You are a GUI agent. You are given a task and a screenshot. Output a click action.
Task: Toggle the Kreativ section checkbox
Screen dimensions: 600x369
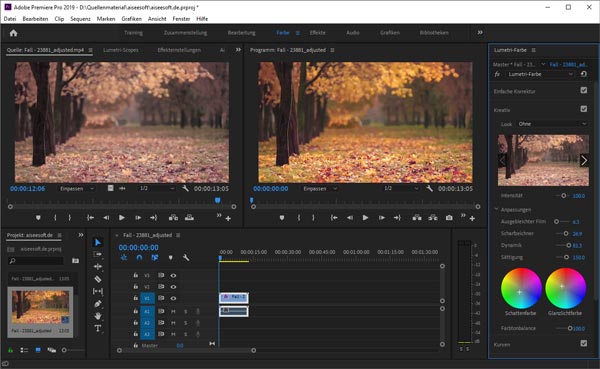(584, 109)
